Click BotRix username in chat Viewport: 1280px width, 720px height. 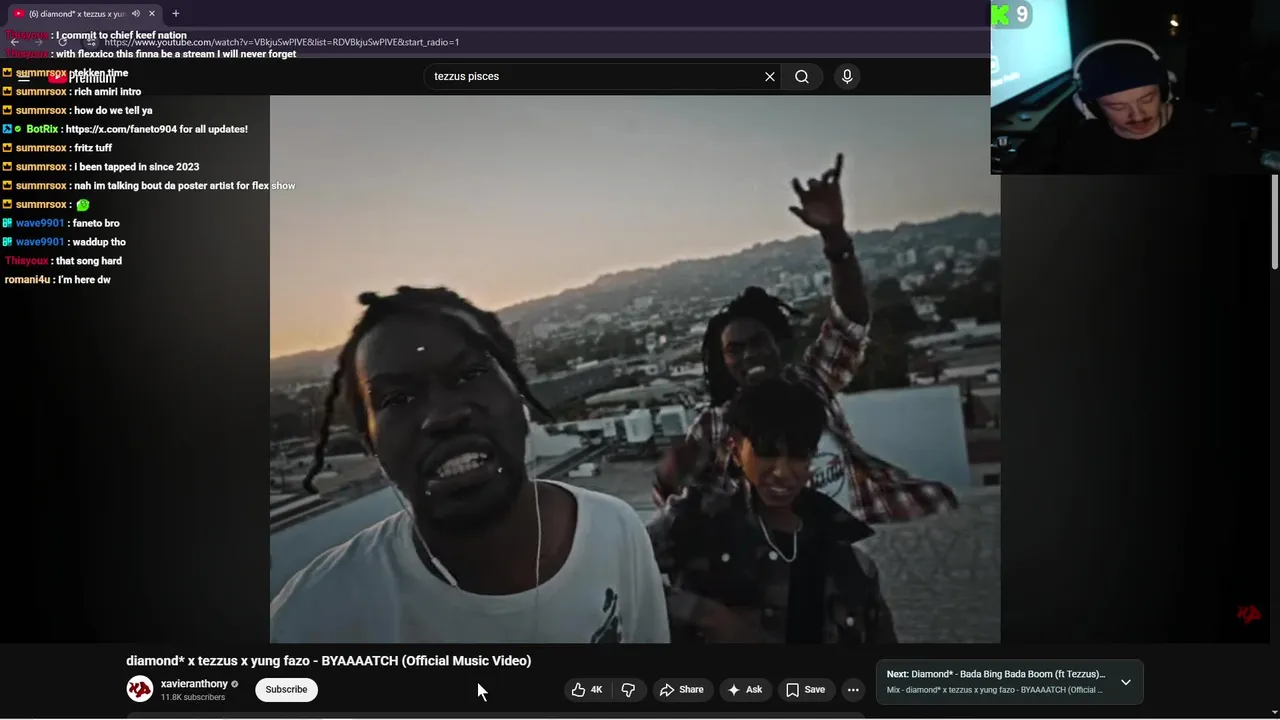coord(42,129)
